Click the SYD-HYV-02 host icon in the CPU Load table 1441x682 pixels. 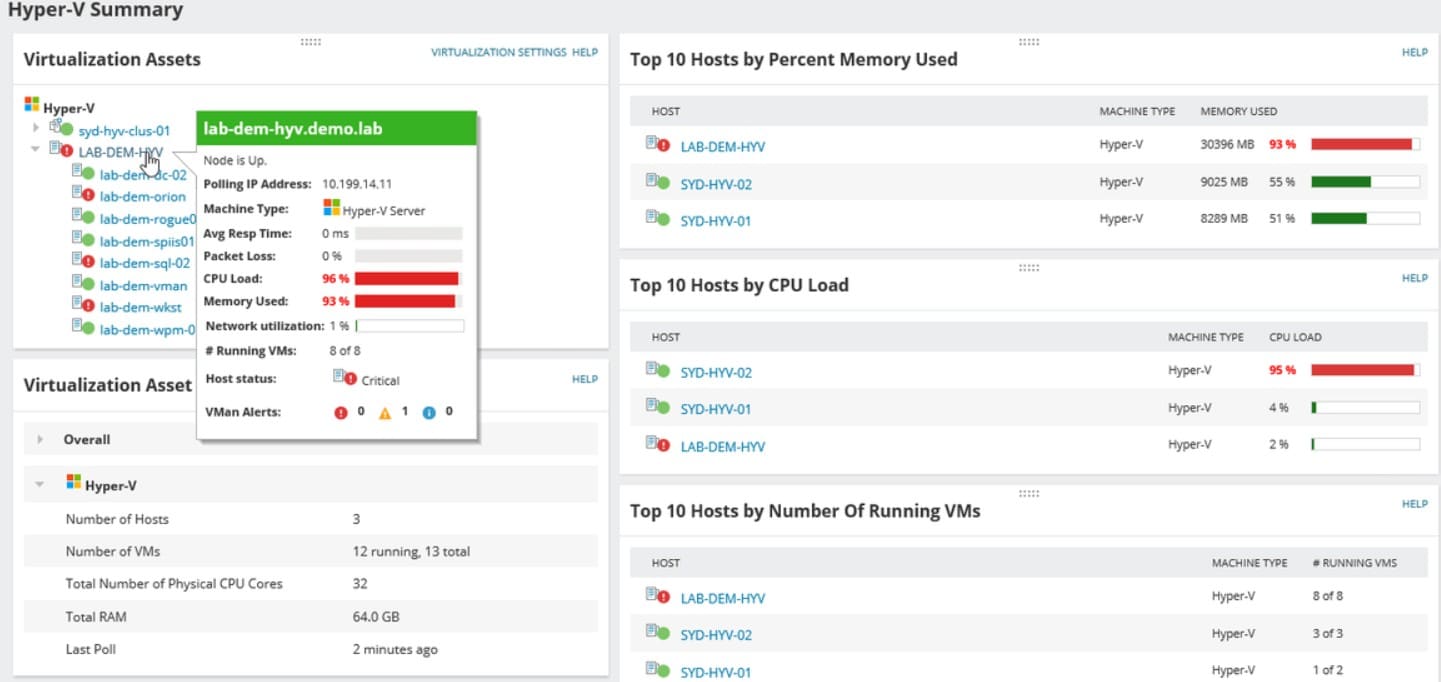tap(657, 370)
